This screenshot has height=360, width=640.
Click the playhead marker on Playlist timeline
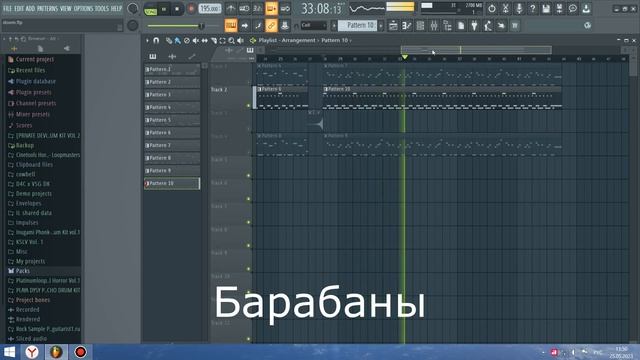click(x=404, y=57)
